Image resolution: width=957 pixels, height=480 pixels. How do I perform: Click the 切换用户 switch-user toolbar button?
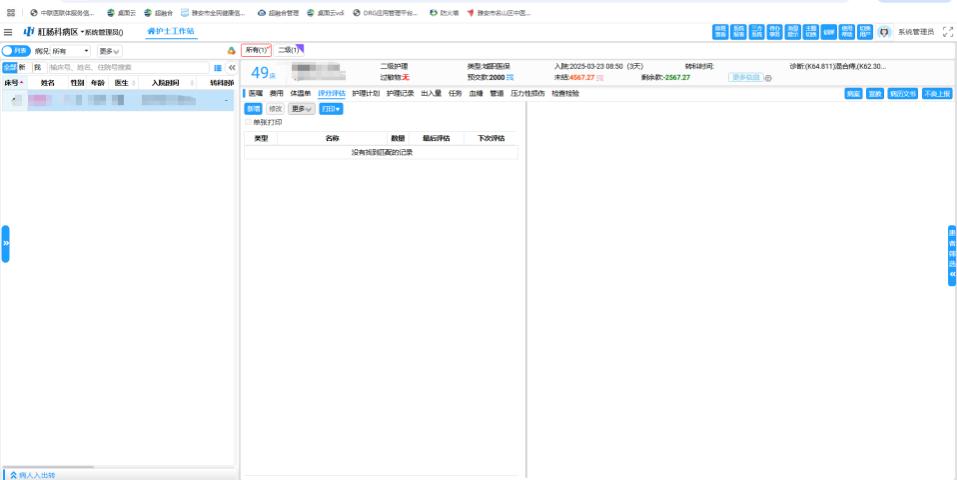[865, 32]
